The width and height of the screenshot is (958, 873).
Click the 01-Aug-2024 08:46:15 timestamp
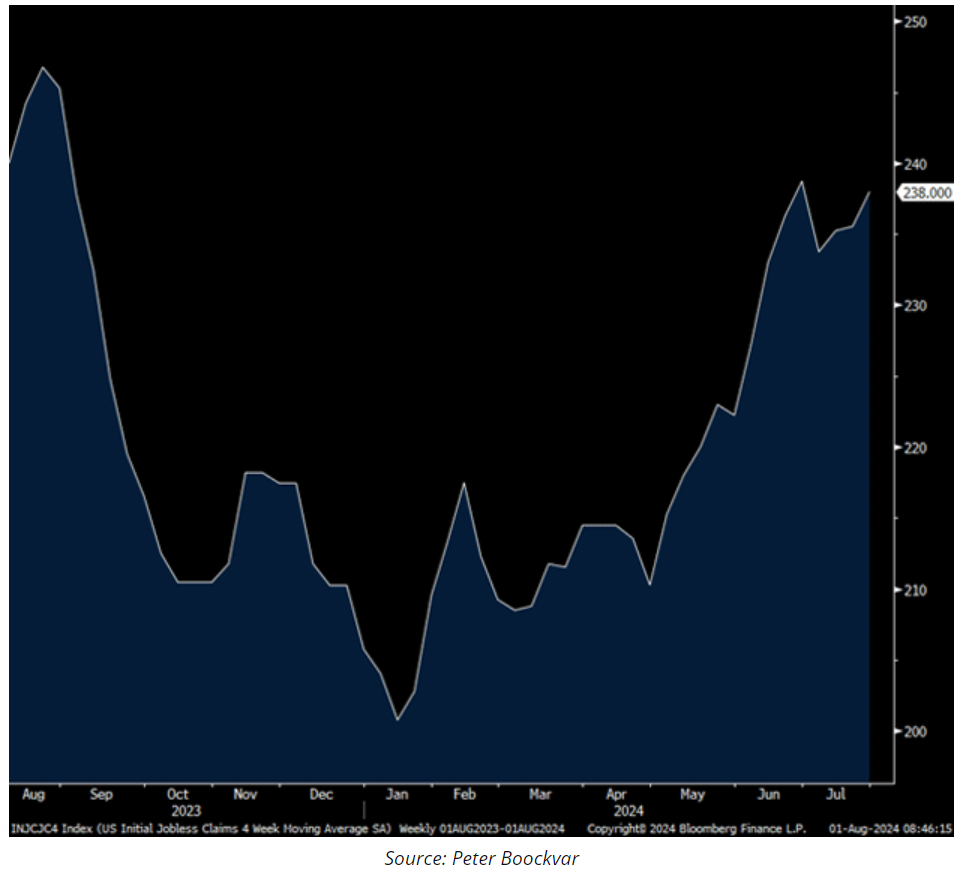coord(890,830)
